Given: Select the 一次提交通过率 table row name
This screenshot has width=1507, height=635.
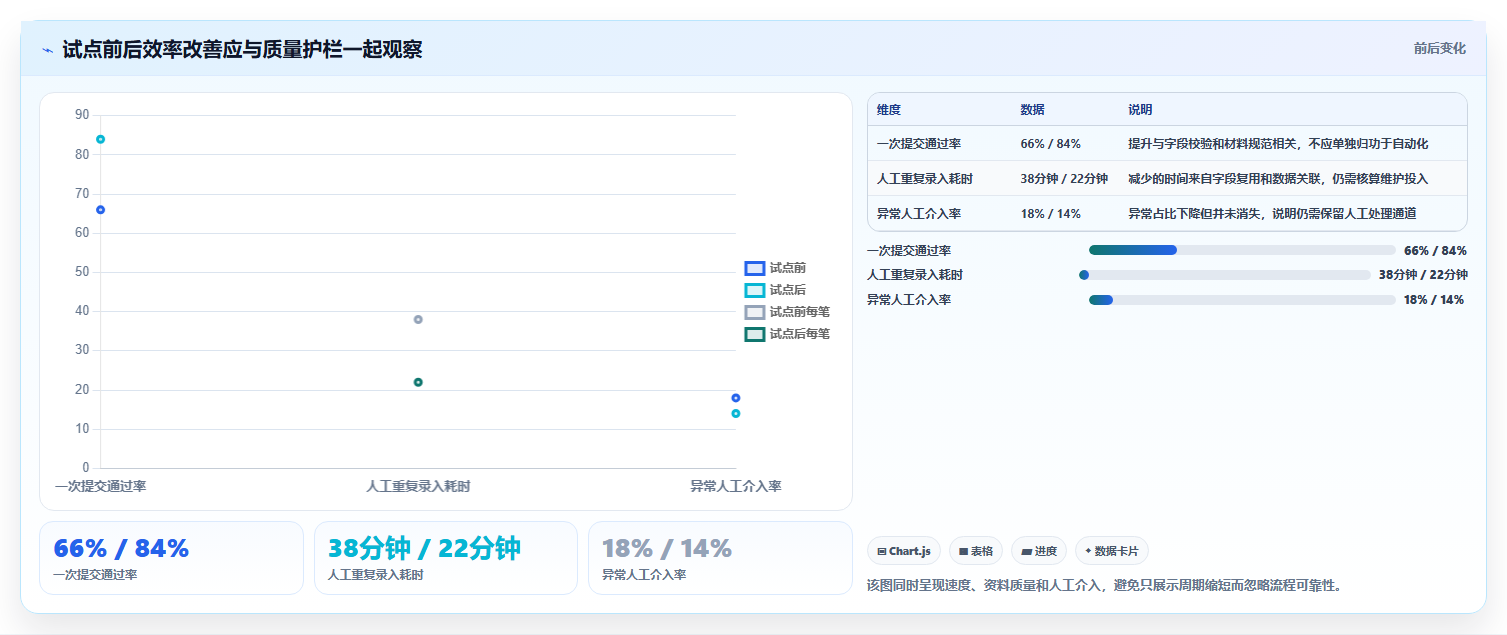Looking at the screenshot, I should 919,144.
